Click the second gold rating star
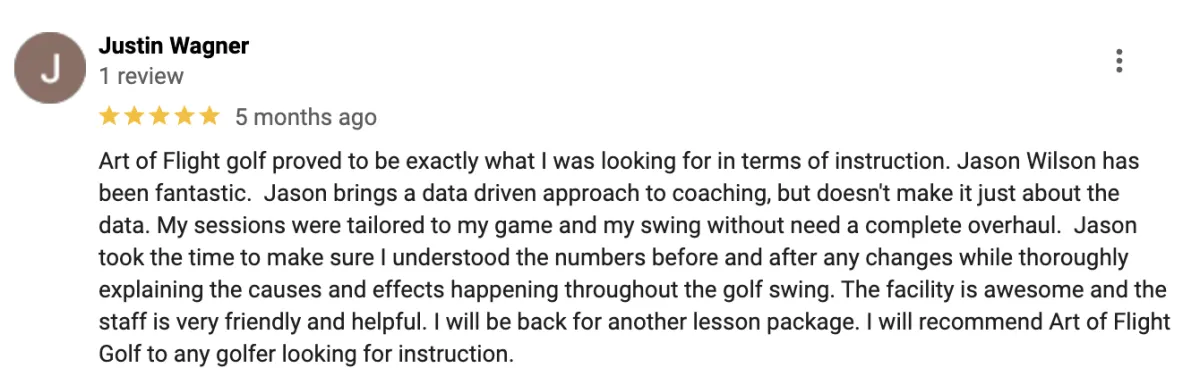This screenshot has height=368, width=1200. pyautogui.click(x=134, y=117)
